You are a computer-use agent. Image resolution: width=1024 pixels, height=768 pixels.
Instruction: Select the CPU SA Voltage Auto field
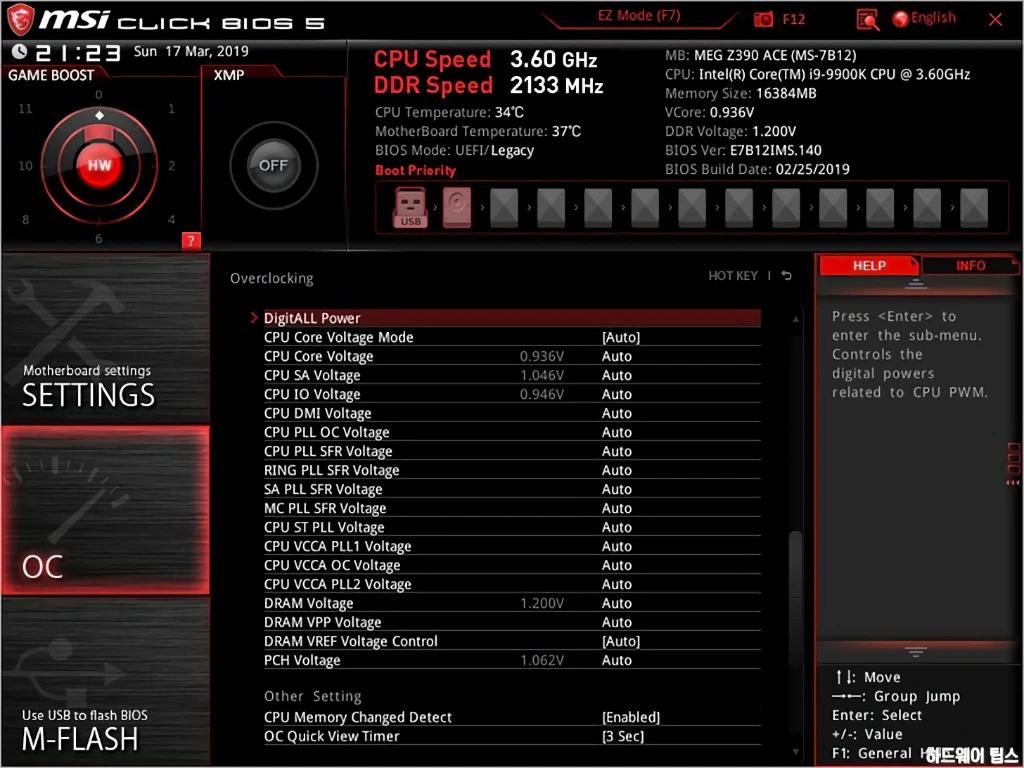[616, 376]
